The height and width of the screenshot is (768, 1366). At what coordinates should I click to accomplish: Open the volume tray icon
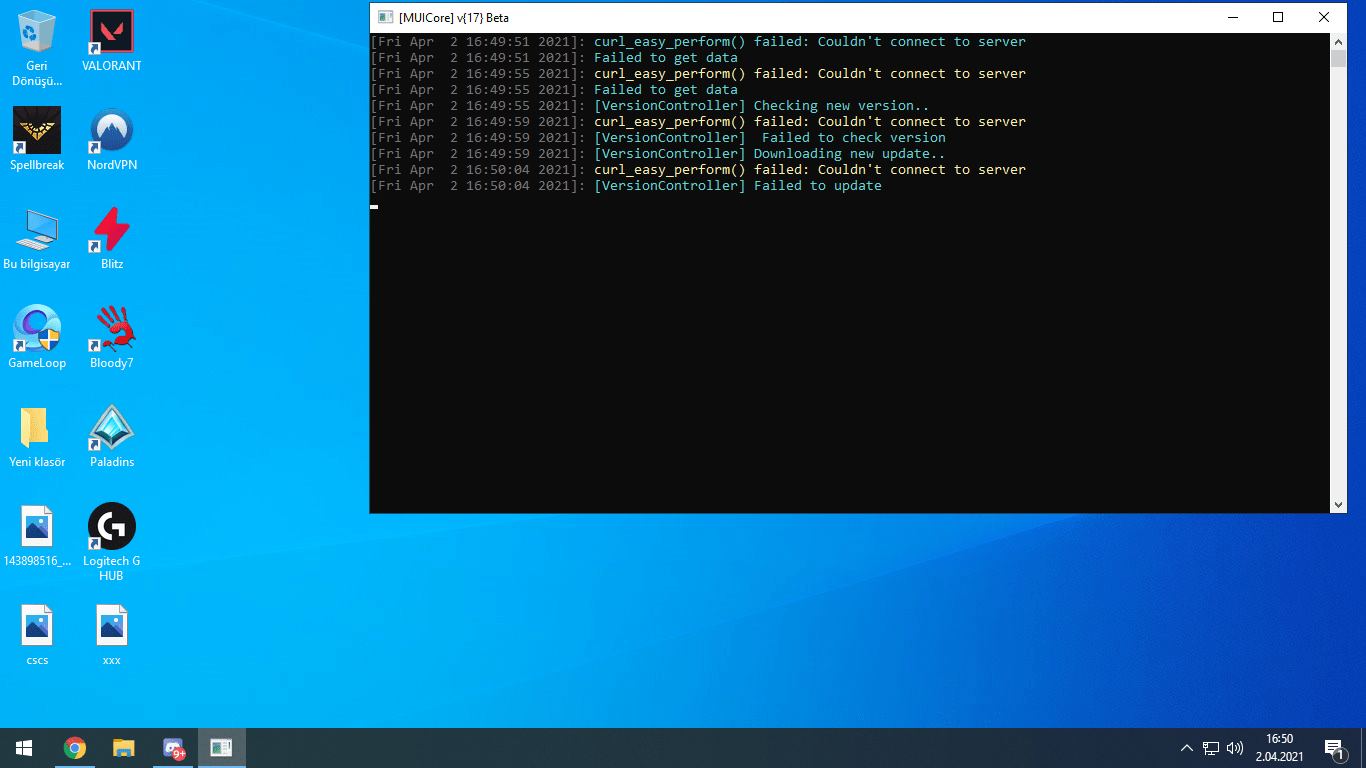[x=1235, y=747]
